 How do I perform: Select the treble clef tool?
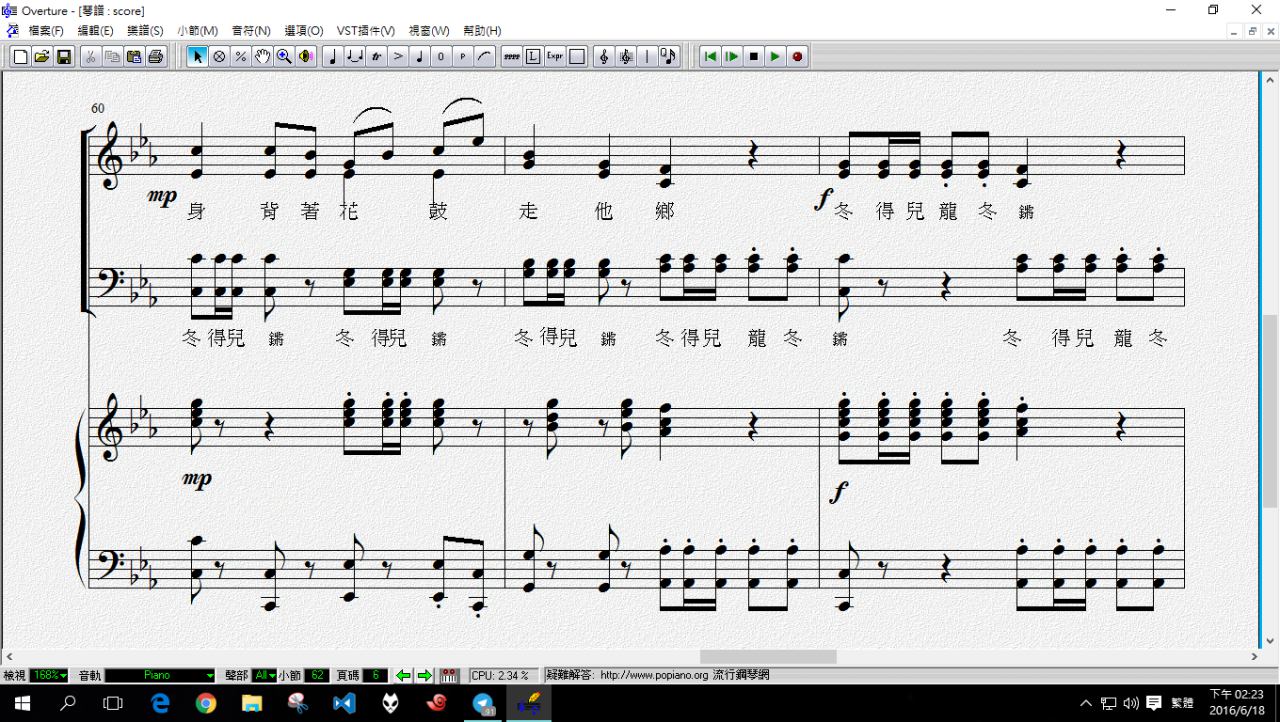[x=603, y=57]
